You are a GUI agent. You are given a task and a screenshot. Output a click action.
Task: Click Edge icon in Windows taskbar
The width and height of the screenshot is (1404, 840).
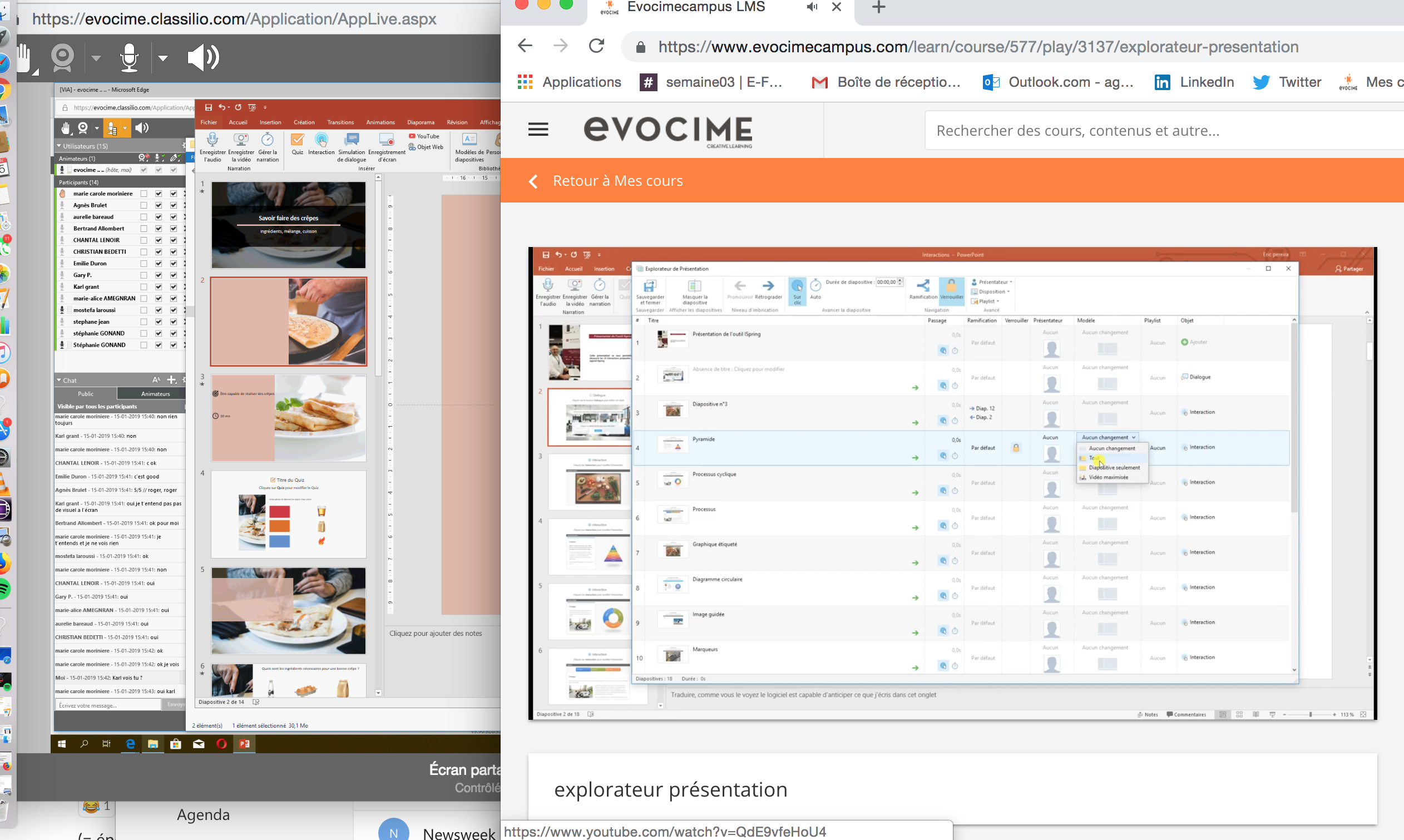pos(130,744)
